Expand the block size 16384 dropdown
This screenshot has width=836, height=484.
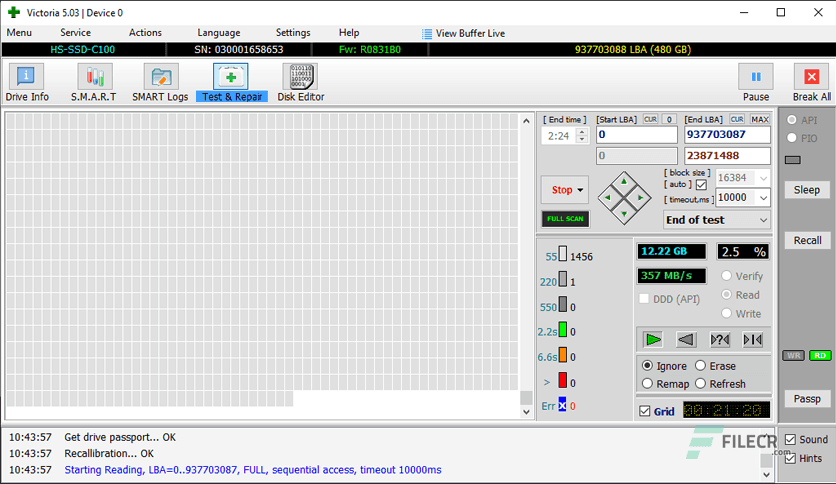pos(763,178)
